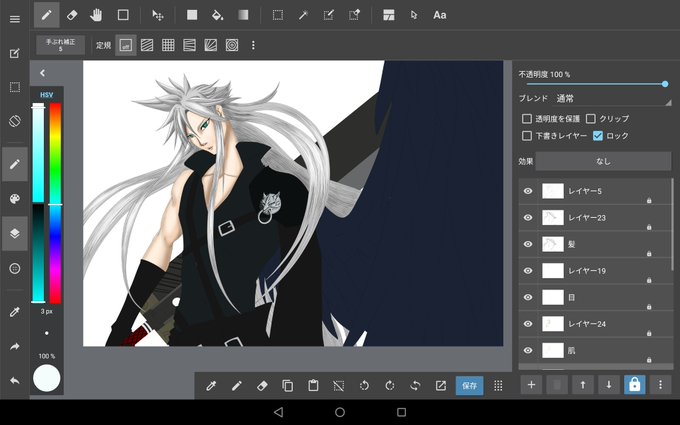Toggle the layers panel sidebar icon

tap(15, 233)
